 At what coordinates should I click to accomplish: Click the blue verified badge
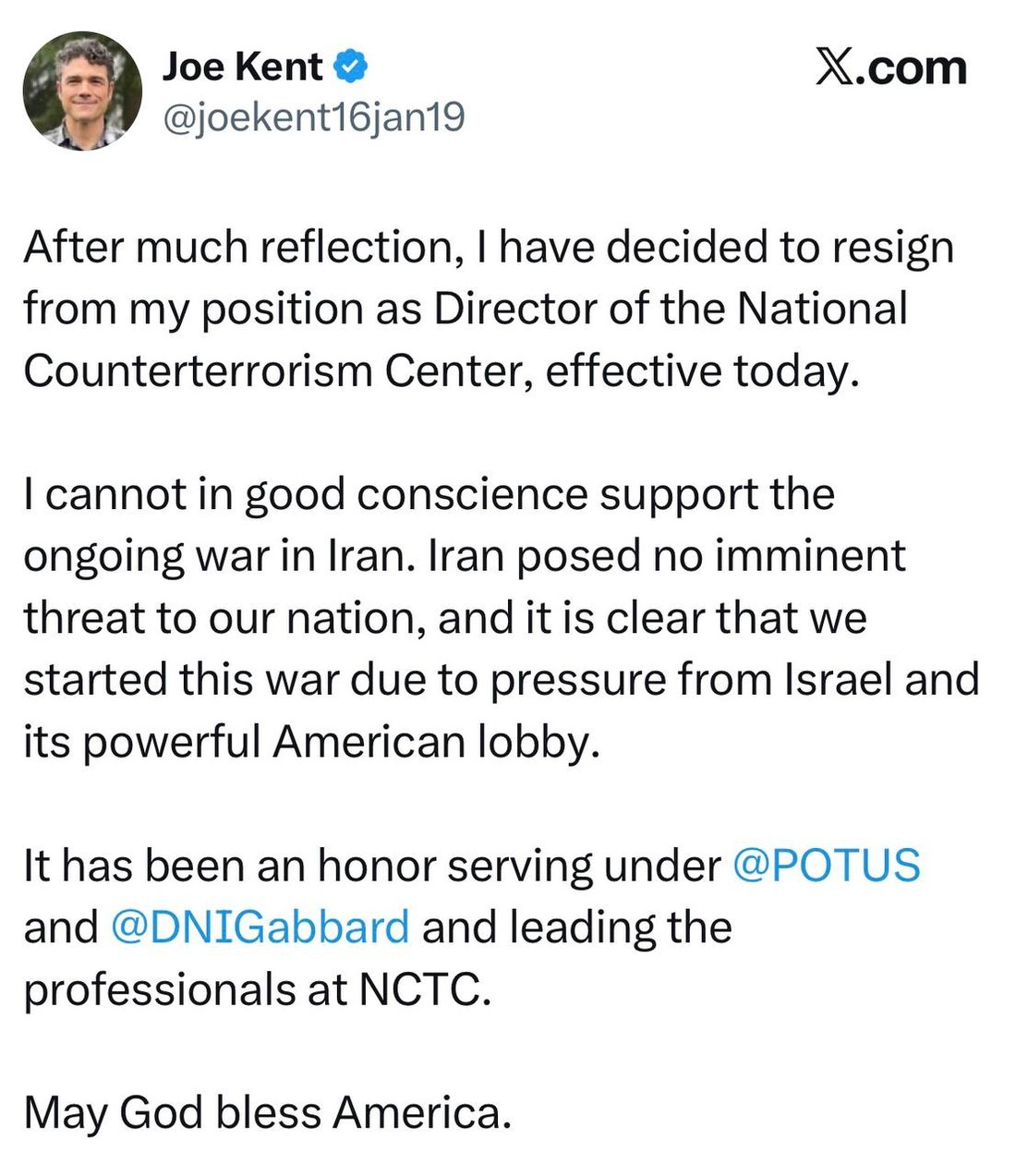point(352,67)
